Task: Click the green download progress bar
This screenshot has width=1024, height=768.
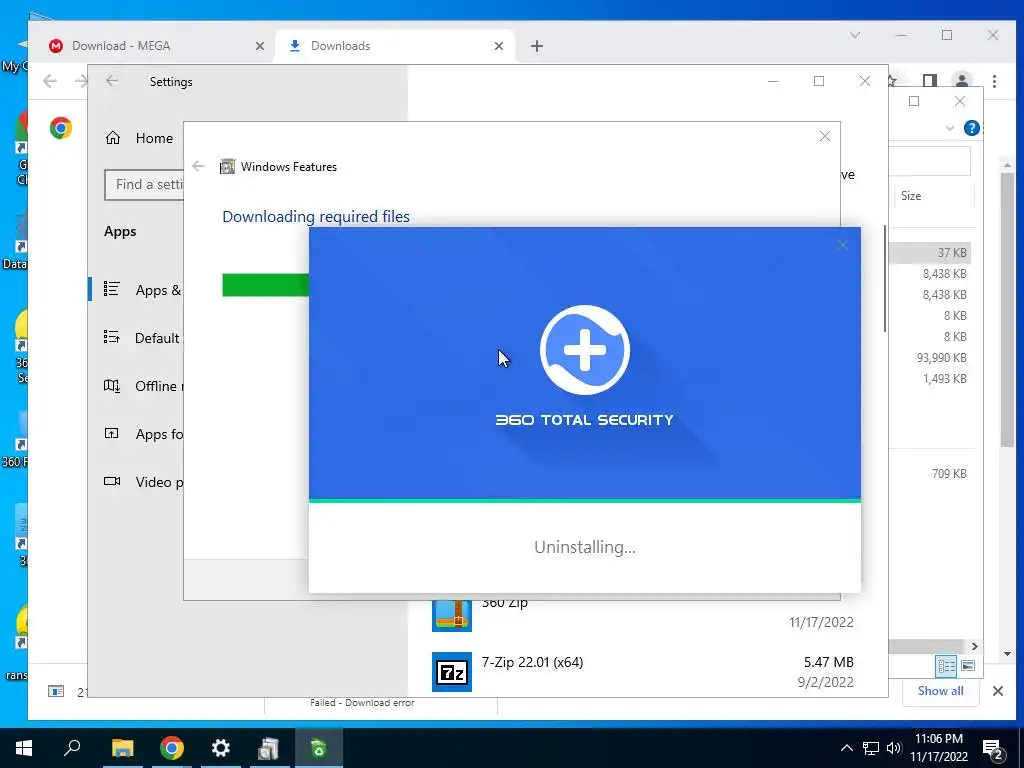Action: (x=265, y=285)
